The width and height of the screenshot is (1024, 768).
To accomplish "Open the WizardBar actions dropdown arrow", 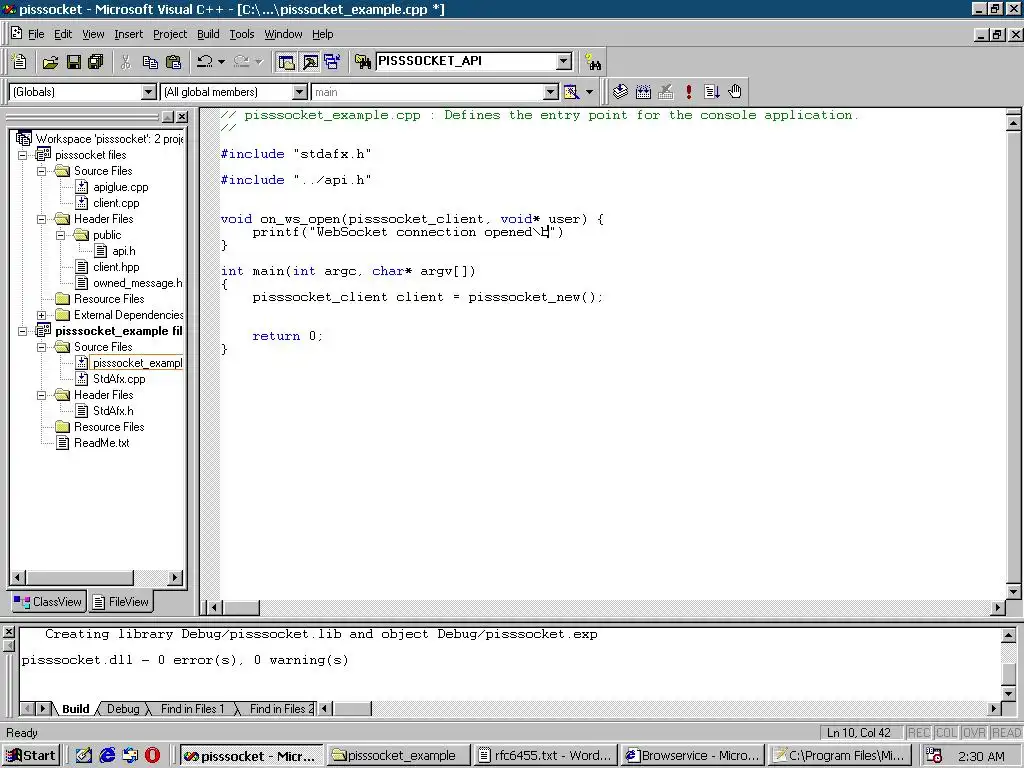I will click(x=589, y=92).
